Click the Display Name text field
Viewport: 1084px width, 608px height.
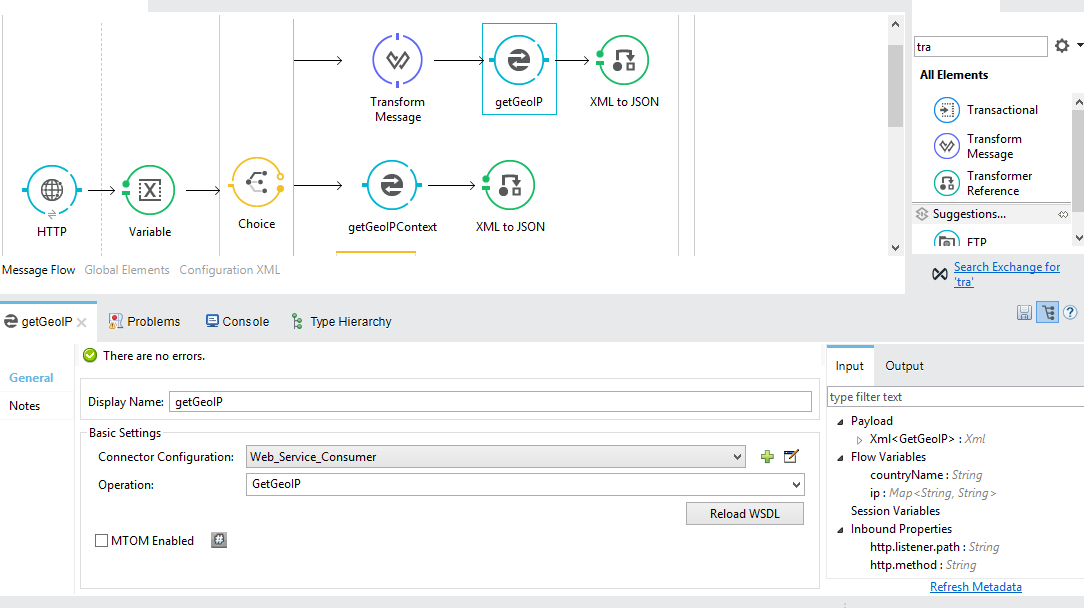(x=490, y=402)
